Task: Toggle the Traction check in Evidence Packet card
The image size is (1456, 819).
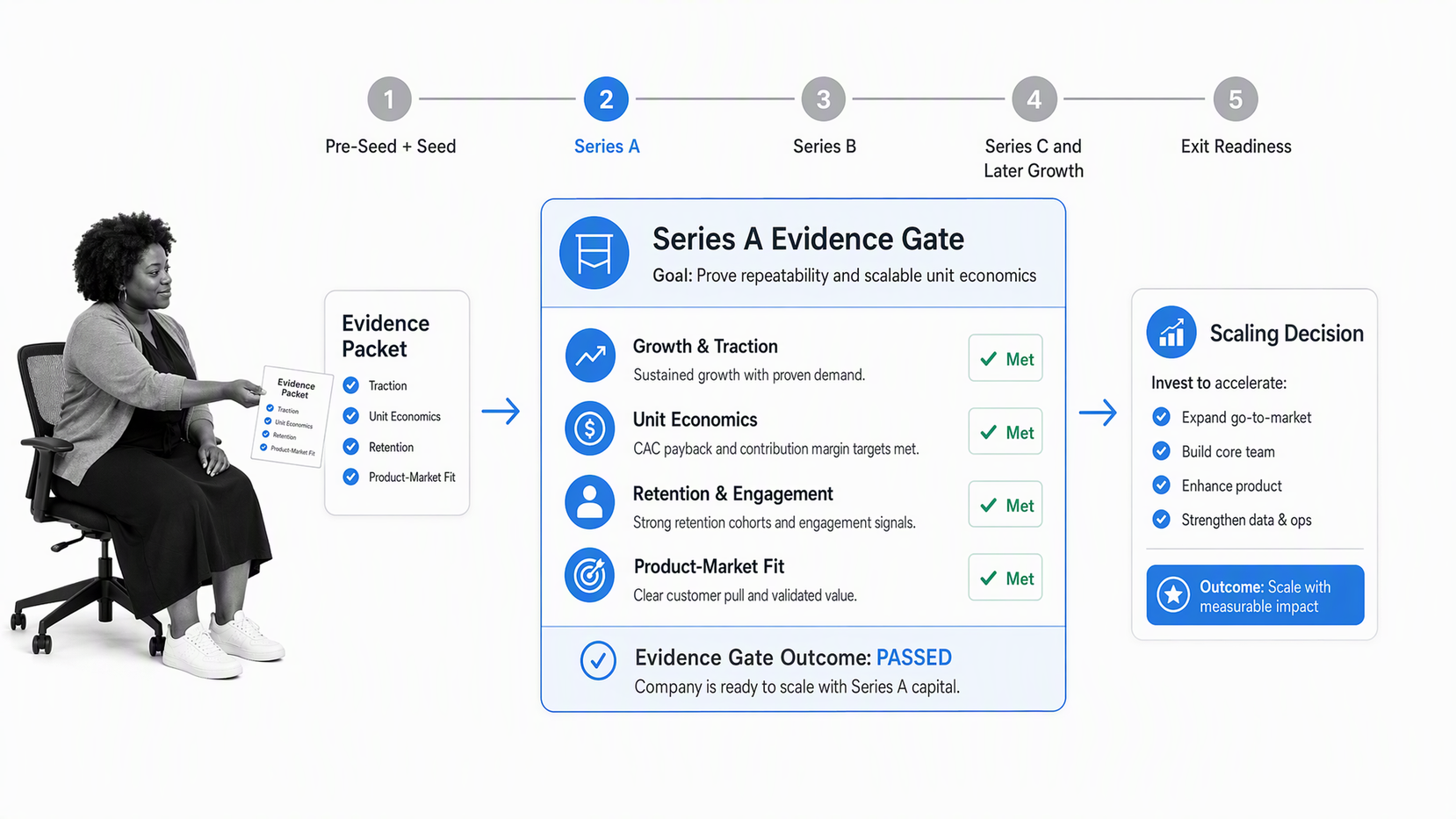Action: [351, 385]
